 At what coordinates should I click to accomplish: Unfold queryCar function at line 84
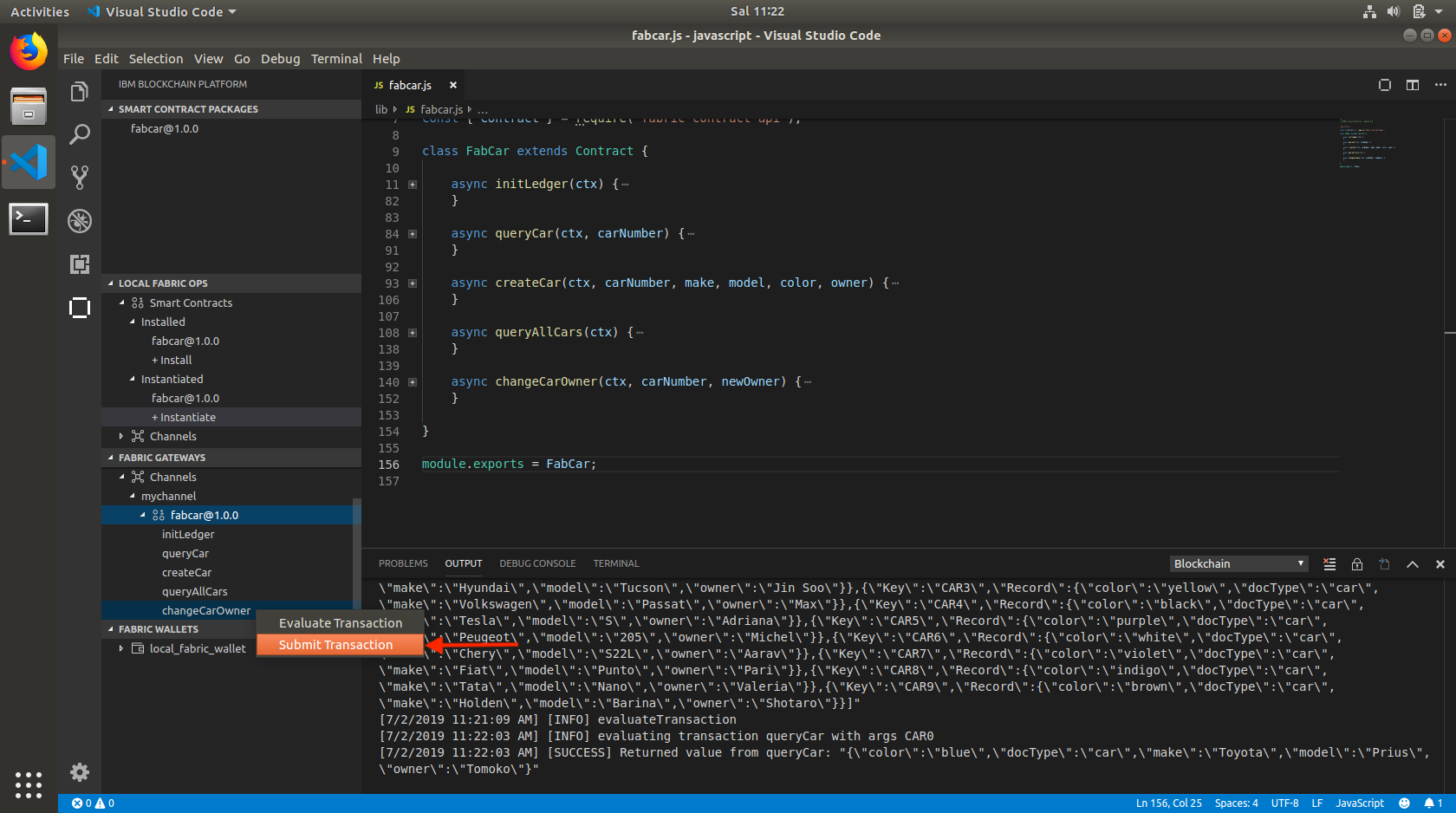413,234
